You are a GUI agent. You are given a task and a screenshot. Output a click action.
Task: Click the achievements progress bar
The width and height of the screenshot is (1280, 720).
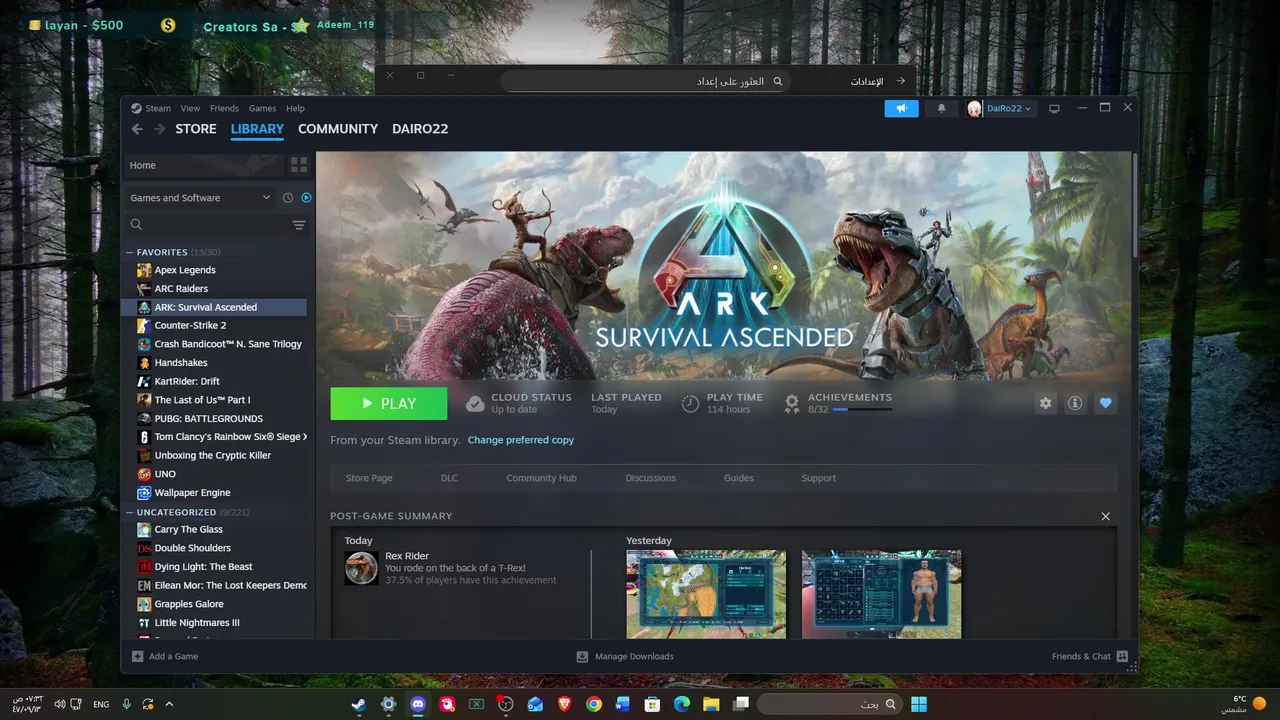point(862,410)
